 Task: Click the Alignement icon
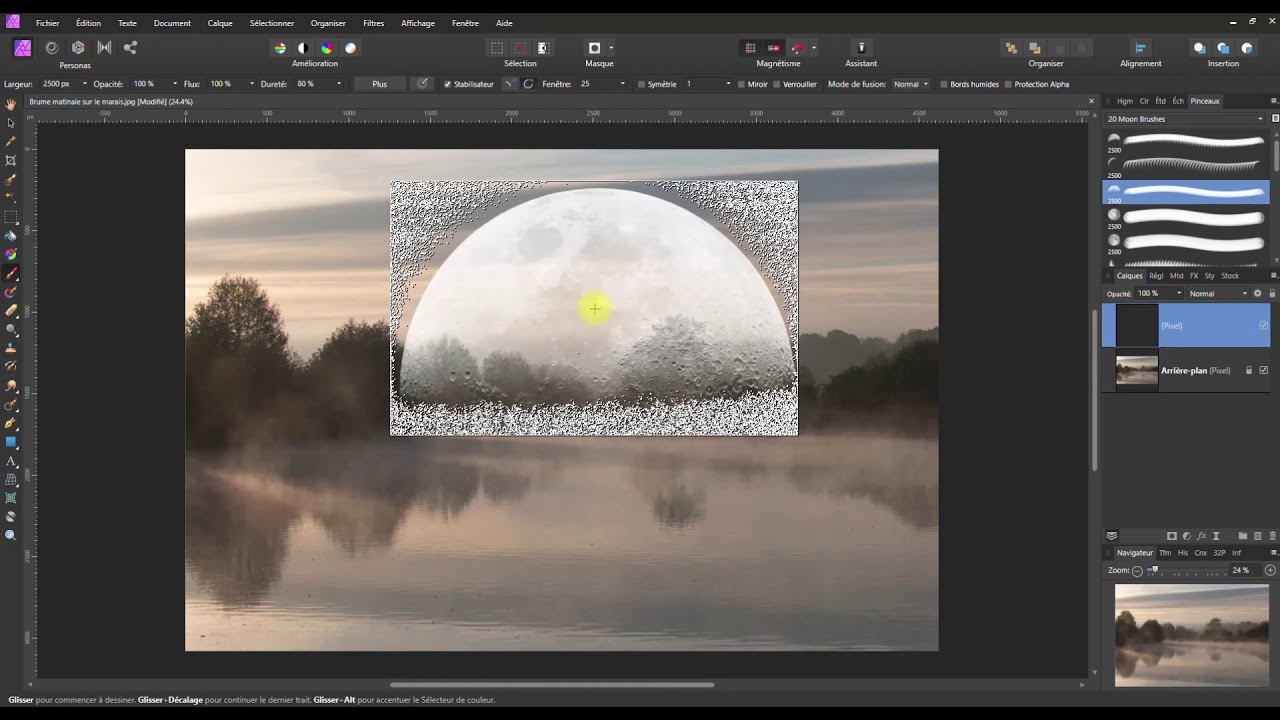pyautogui.click(x=1140, y=48)
